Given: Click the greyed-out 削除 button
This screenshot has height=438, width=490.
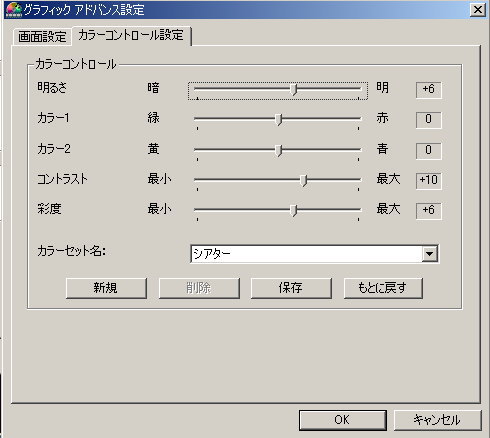Looking at the screenshot, I should coord(199,288).
